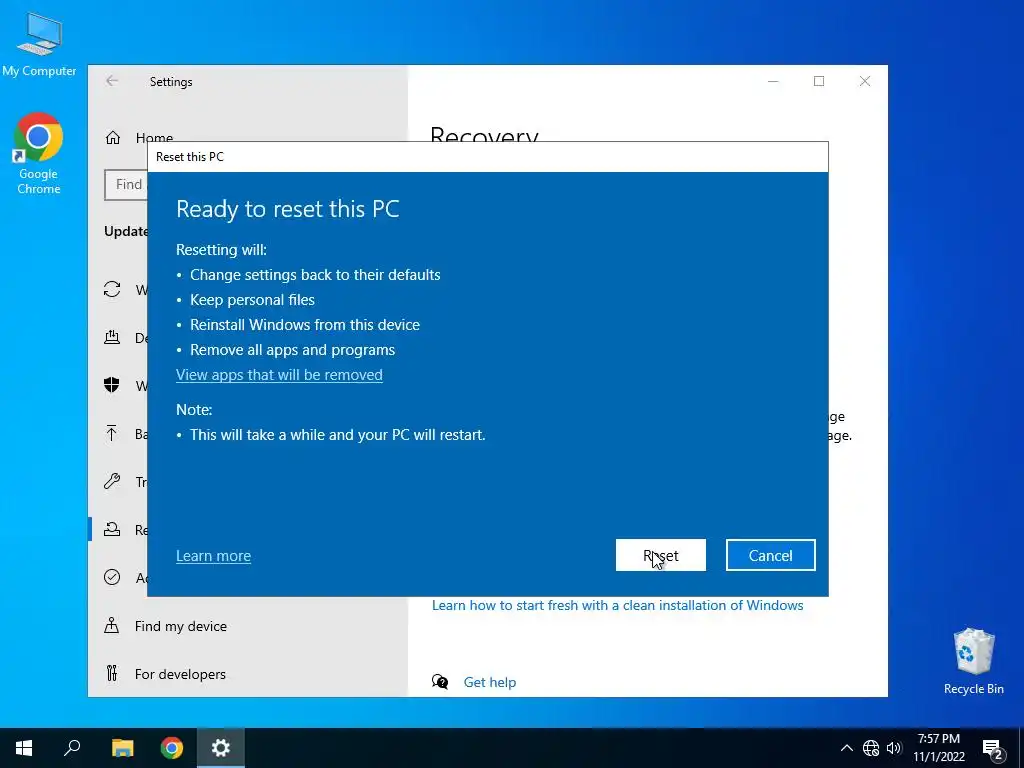Click 'Change settings back to their defaults' text

click(315, 275)
